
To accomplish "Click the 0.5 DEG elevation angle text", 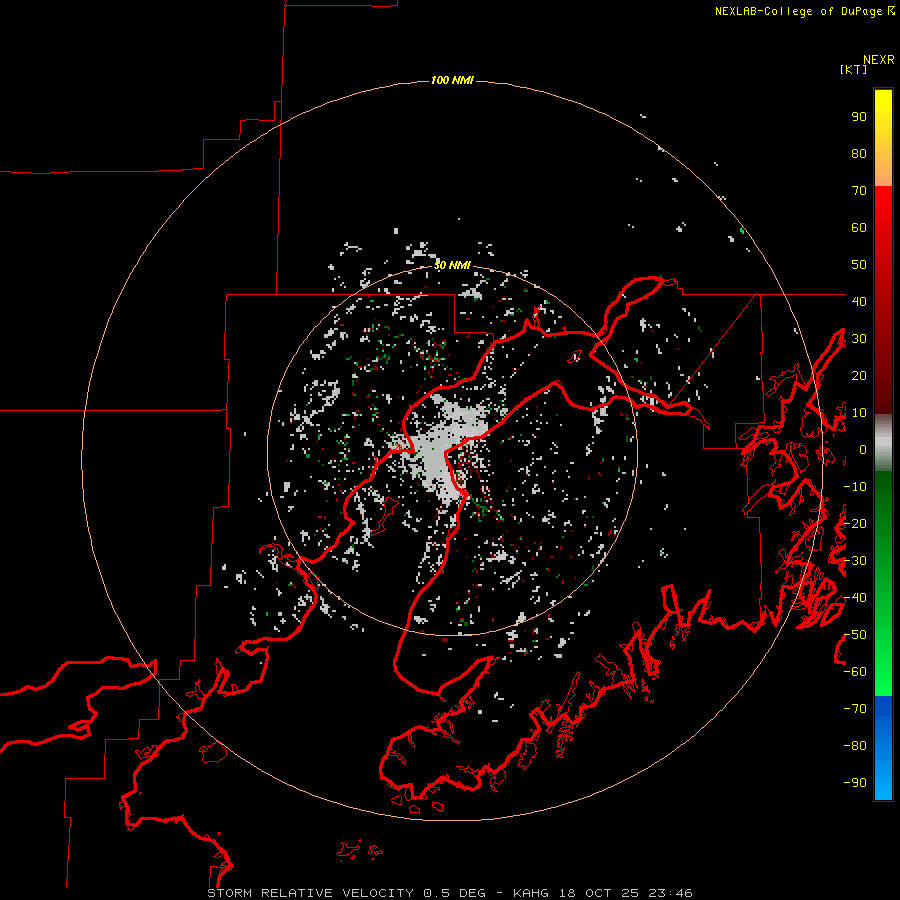I will coord(454,893).
